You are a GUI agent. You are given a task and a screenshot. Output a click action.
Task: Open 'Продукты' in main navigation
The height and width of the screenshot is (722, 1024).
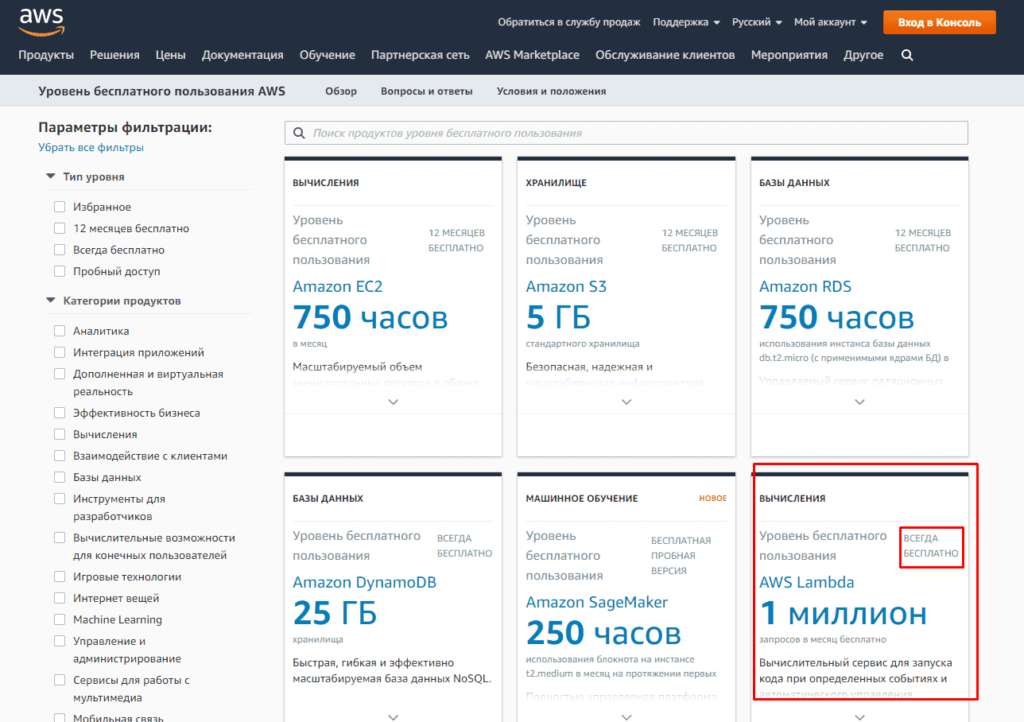pos(46,55)
